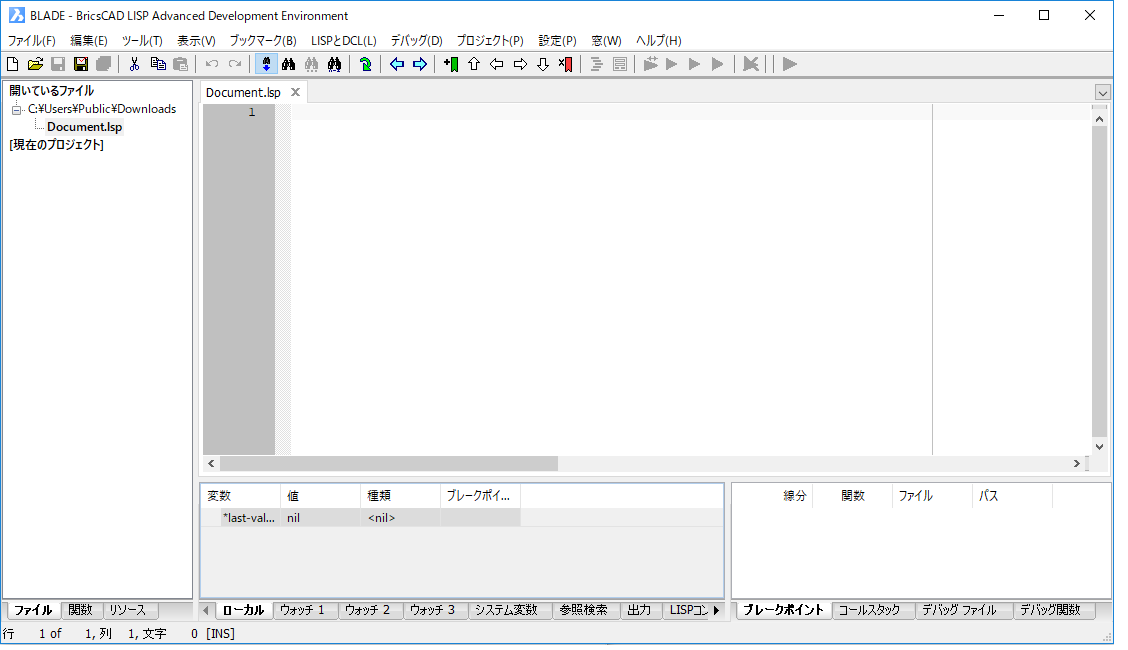Viewport: 1128px width, 650px height.
Task: Remove bookmarks with the red bookmark X icon
Action: point(566,64)
